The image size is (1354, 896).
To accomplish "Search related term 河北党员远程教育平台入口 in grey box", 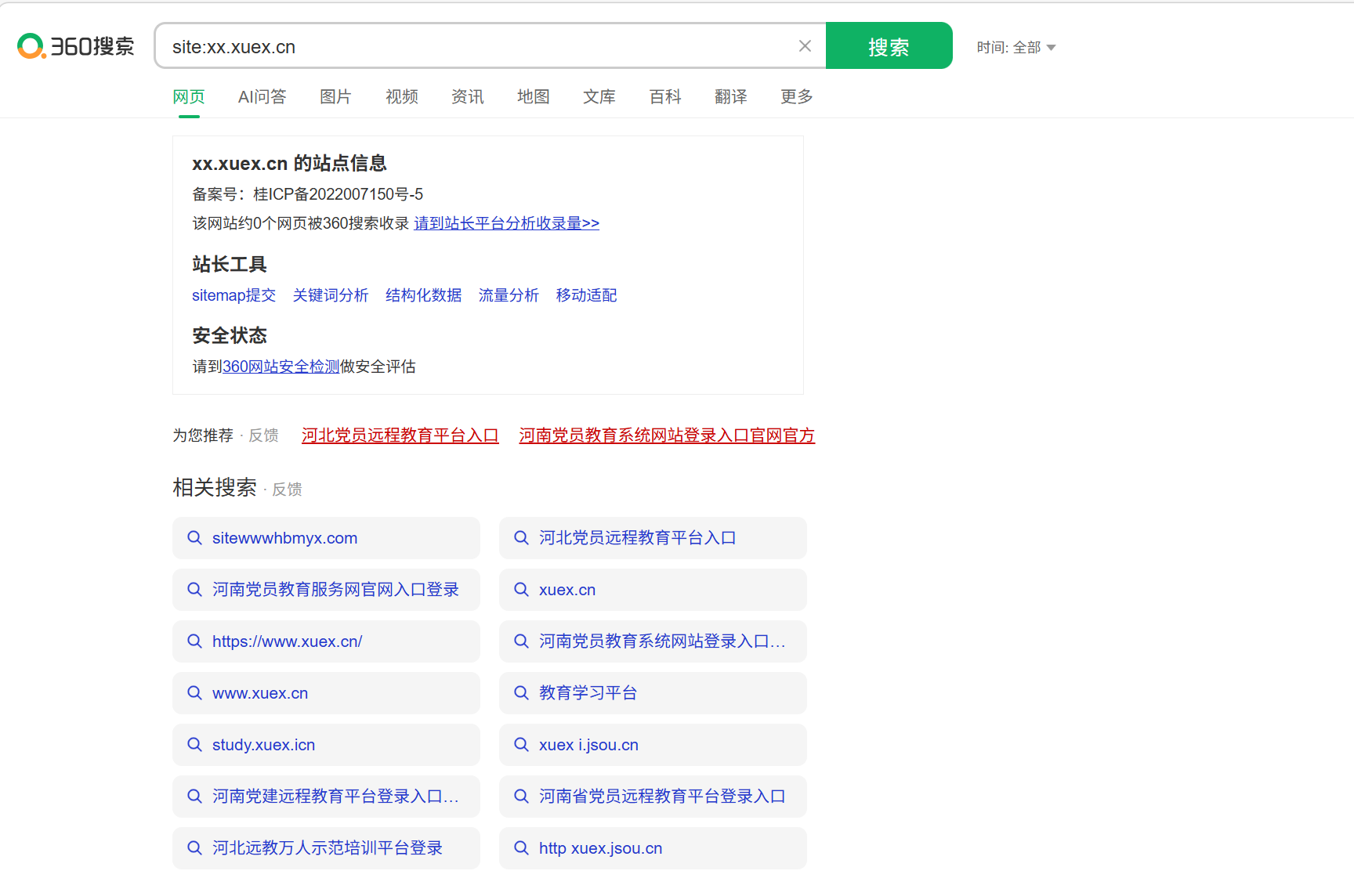I will (653, 538).
